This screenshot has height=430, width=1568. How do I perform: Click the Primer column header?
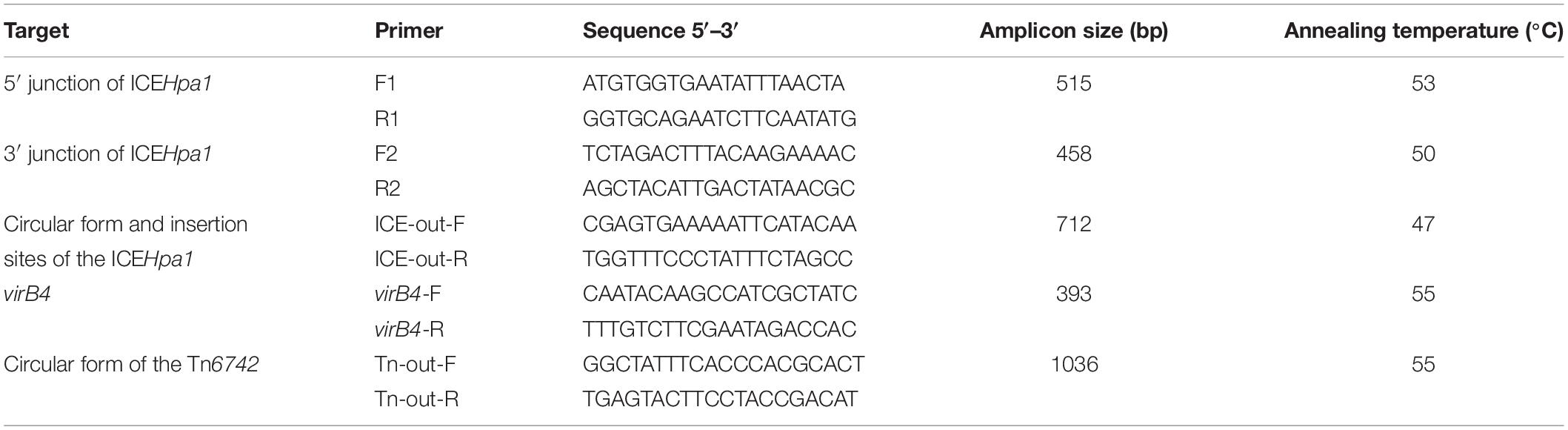(409, 30)
